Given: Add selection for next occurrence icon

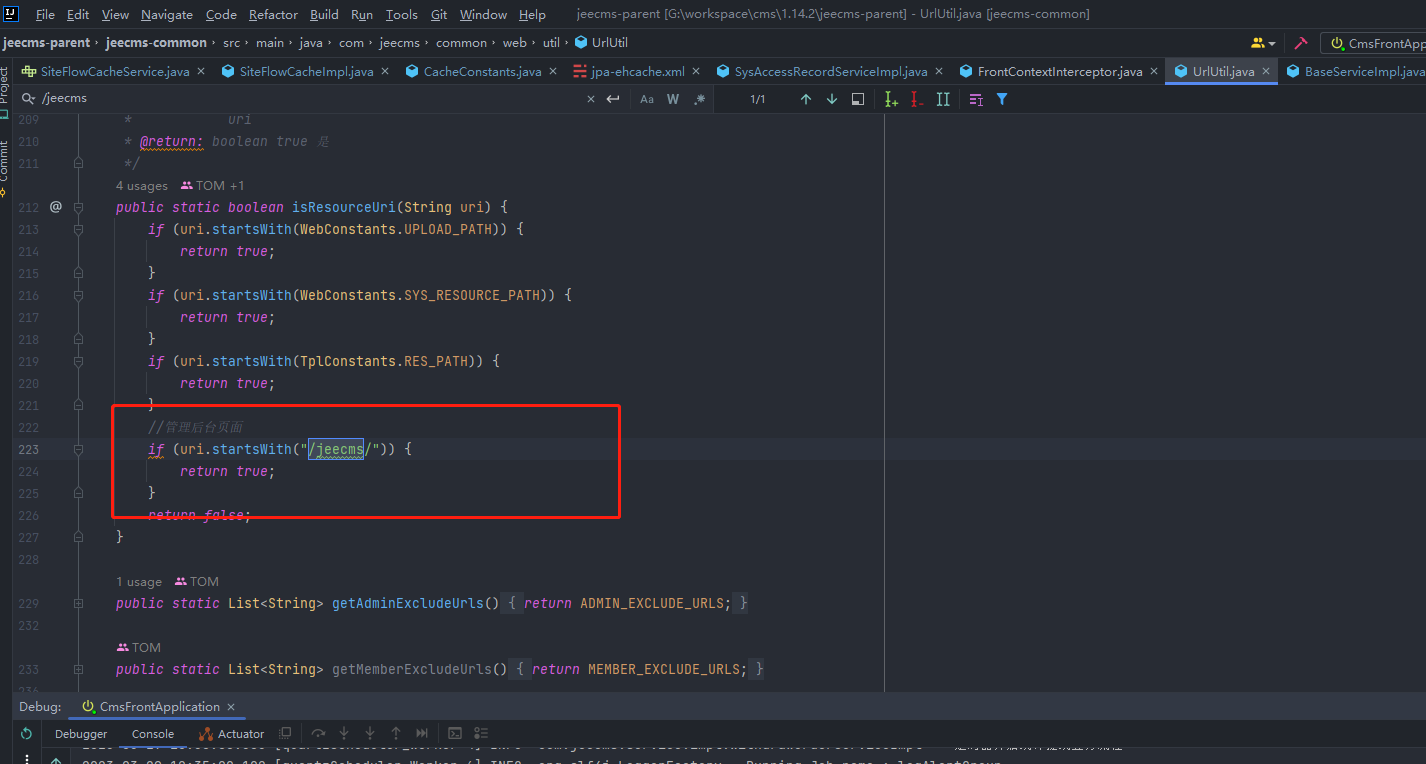Looking at the screenshot, I should 891,99.
